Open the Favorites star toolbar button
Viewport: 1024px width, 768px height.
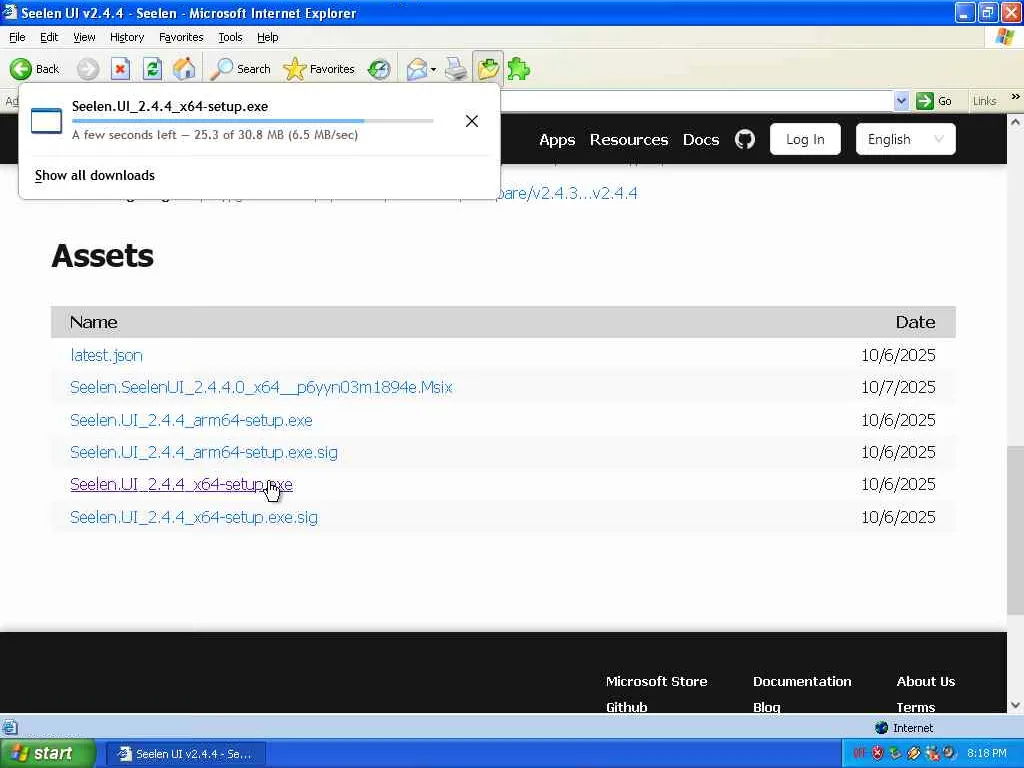[x=319, y=69]
